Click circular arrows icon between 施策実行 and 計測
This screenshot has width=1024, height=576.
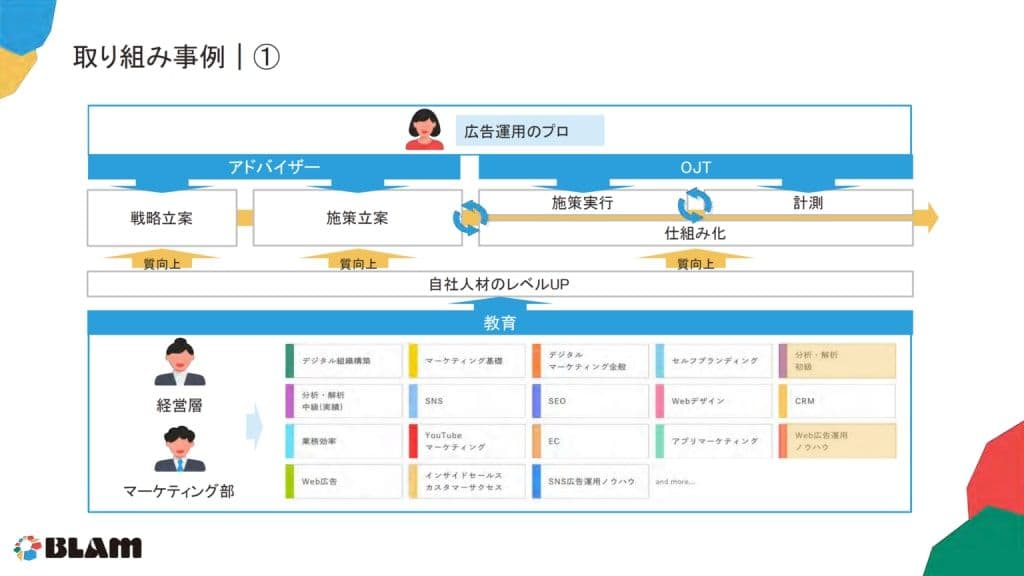click(x=695, y=204)
